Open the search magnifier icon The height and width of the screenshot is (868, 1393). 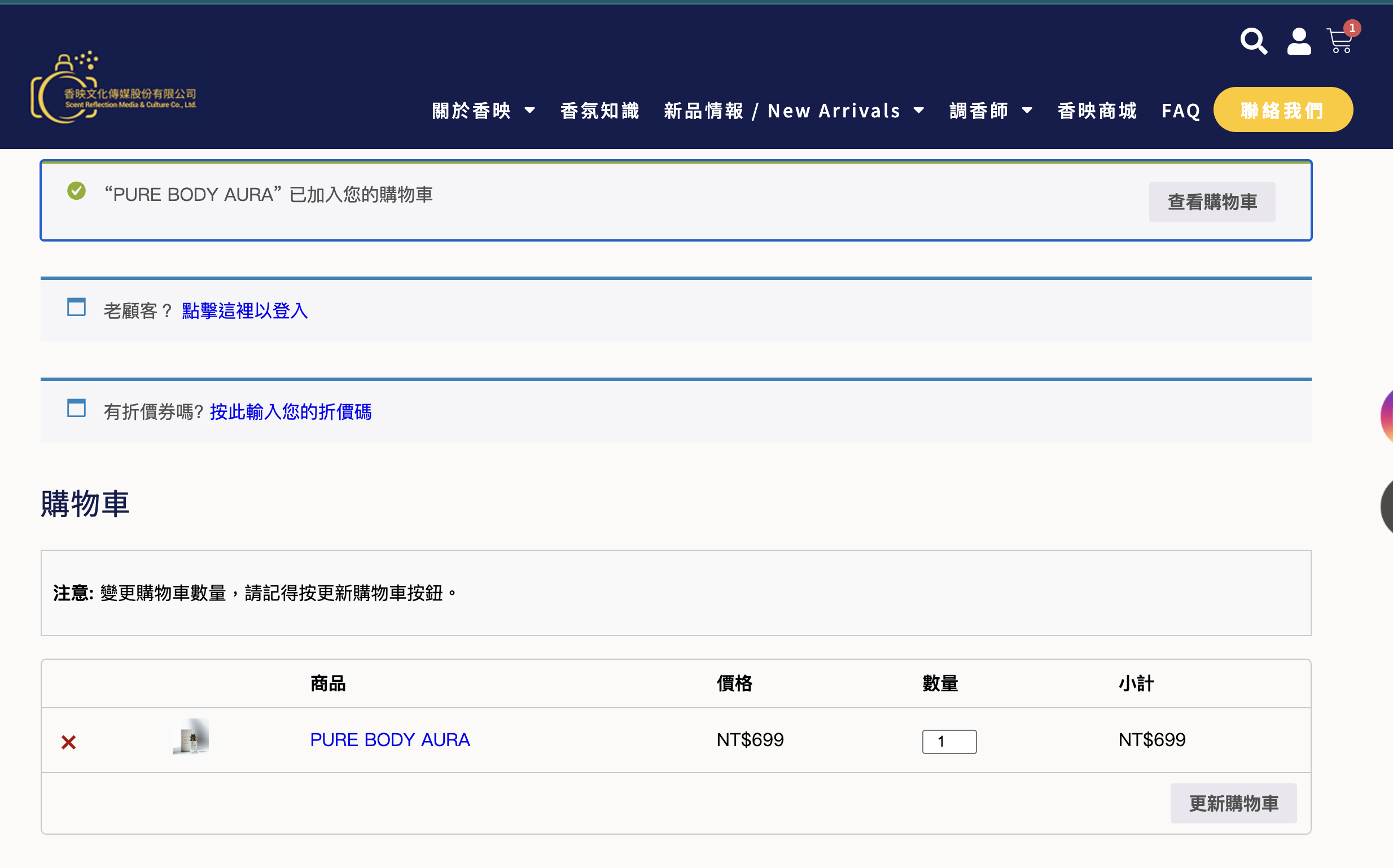[x=1254, y=41]
